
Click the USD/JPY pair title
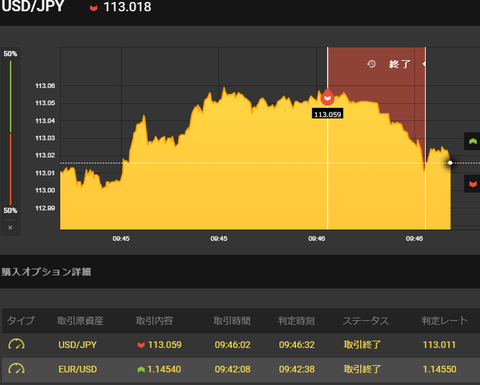click(x=32, y=6)
